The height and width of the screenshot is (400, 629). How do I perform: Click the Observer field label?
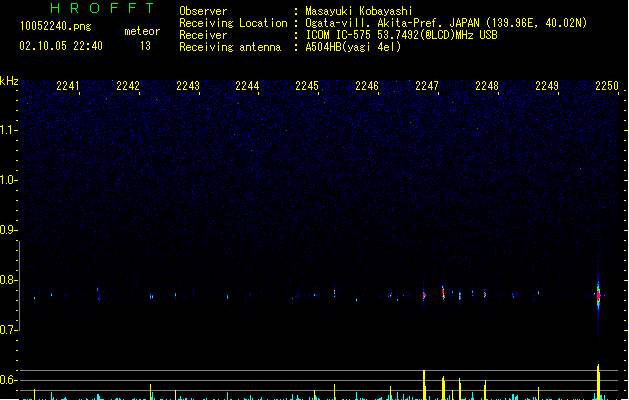203,11
